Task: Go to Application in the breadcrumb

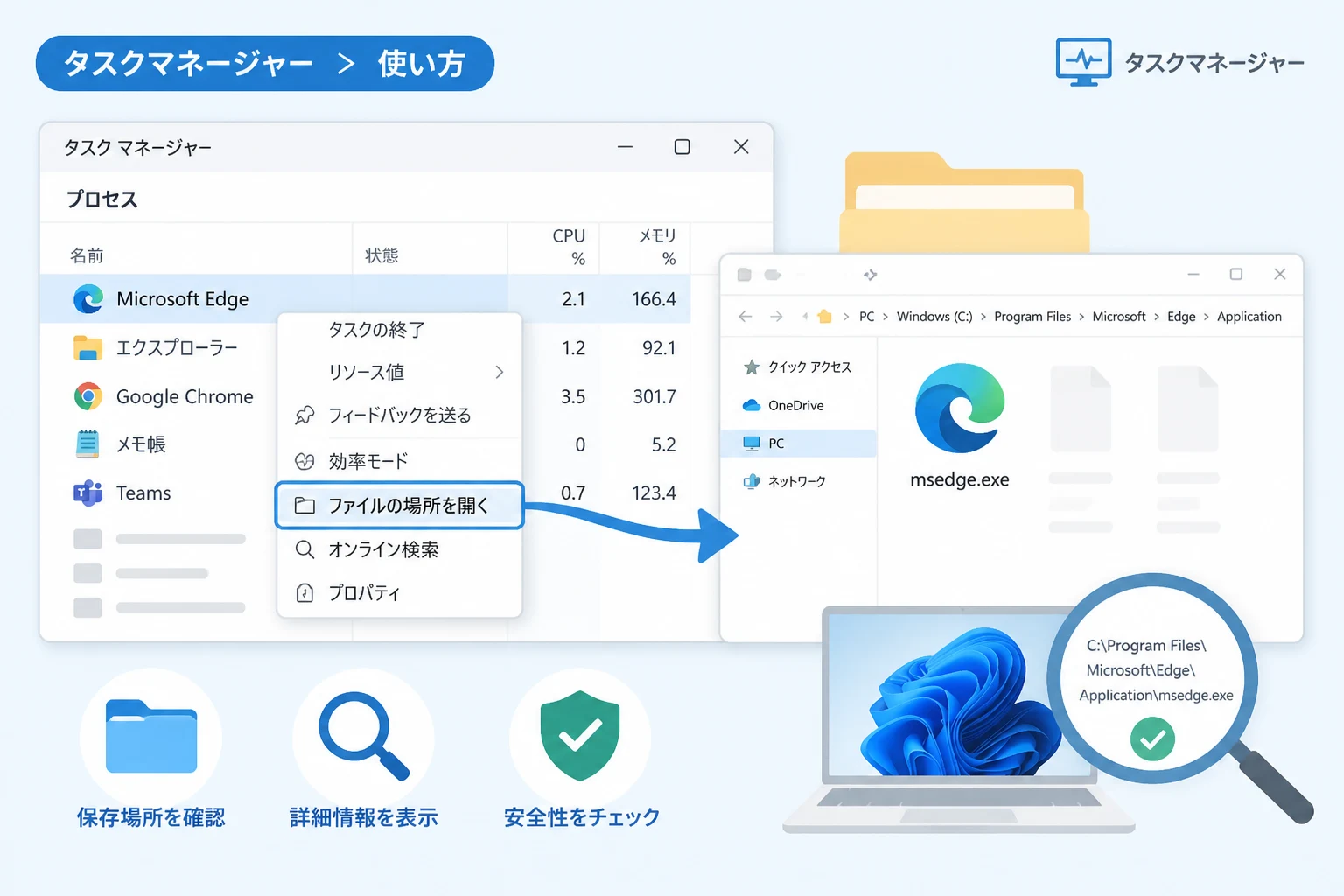Action: coord(1249,317)
